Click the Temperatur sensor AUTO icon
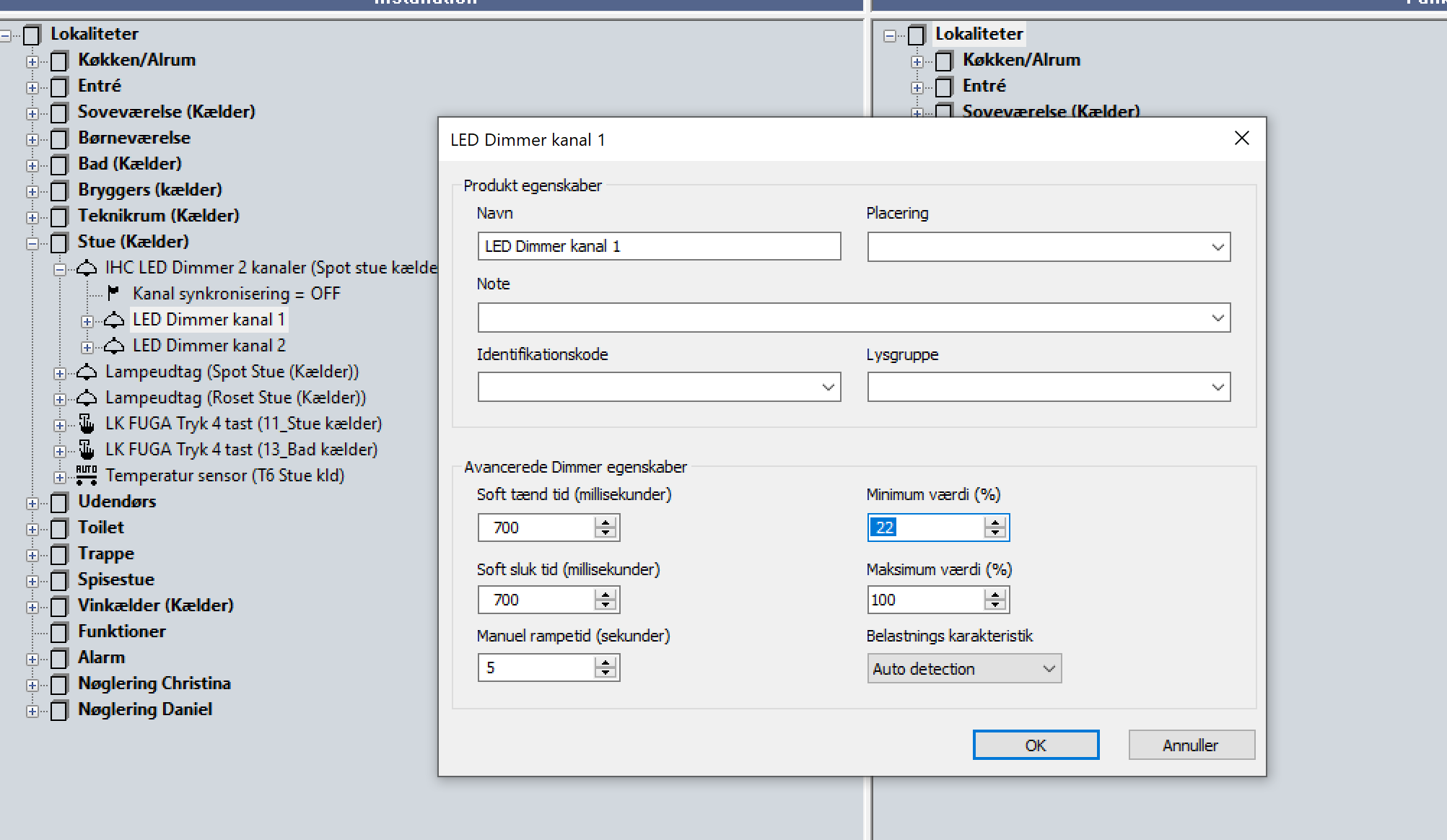Screen dimensions: 1447x840 (87, 476)
